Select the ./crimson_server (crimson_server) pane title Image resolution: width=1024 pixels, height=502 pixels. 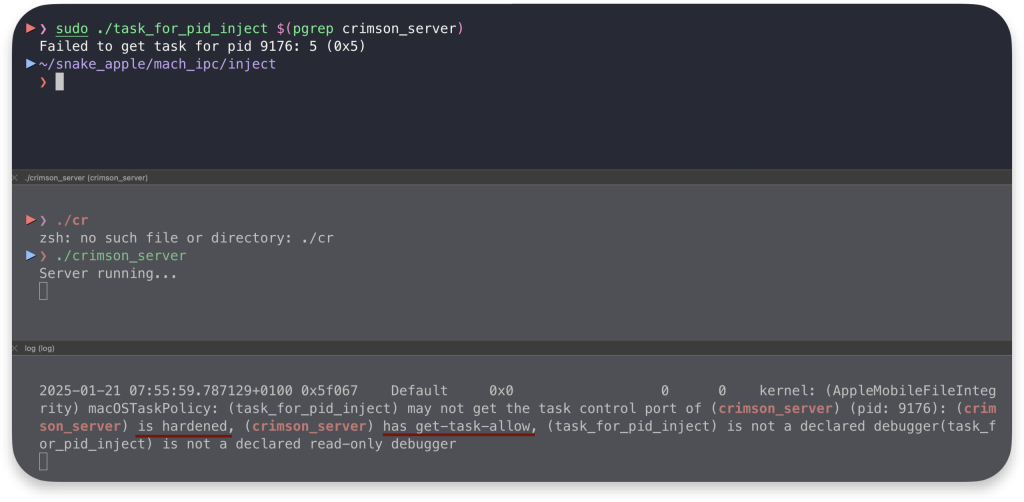coord(86,178)
